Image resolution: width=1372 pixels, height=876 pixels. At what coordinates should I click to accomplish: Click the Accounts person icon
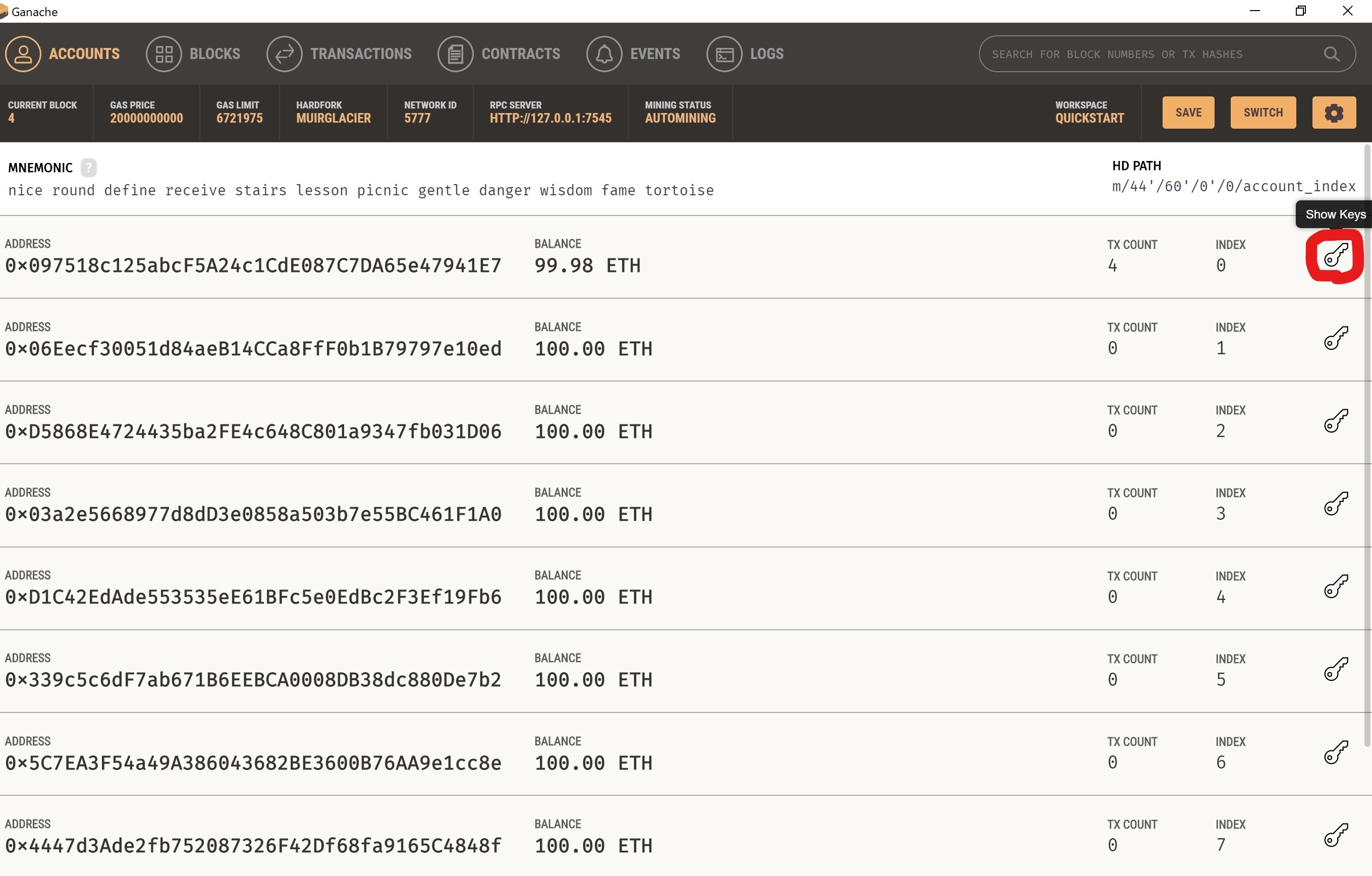point(23,53)
